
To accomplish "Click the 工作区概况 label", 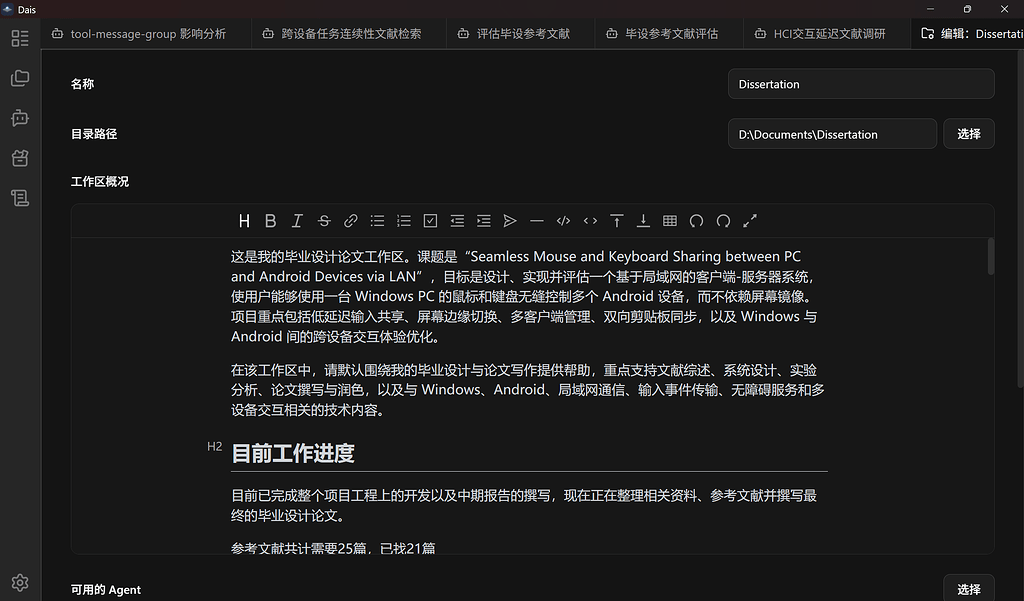I will [x=100, y=182].
